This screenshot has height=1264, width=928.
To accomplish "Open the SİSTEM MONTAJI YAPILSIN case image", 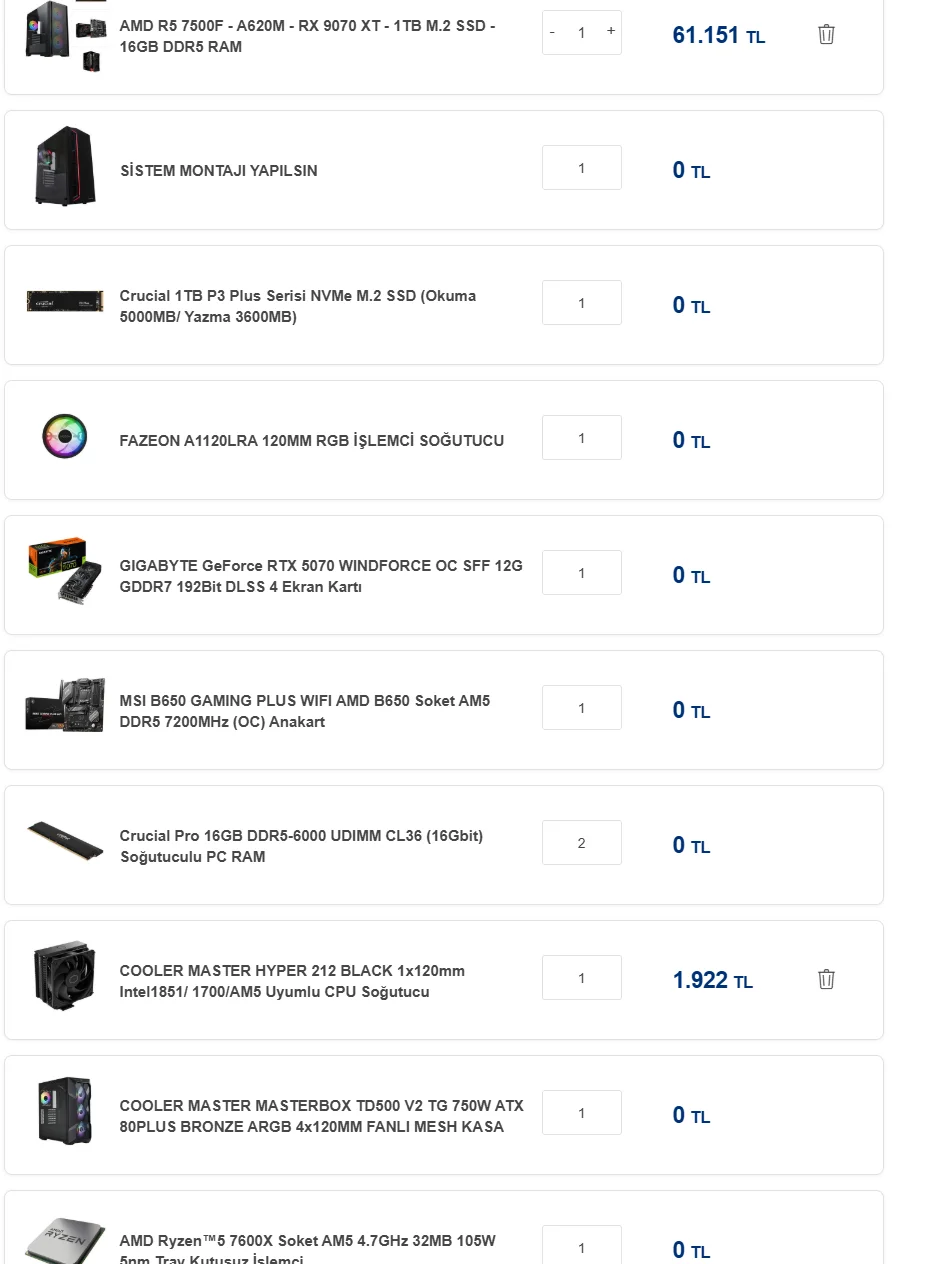I will tap(65, 166).
